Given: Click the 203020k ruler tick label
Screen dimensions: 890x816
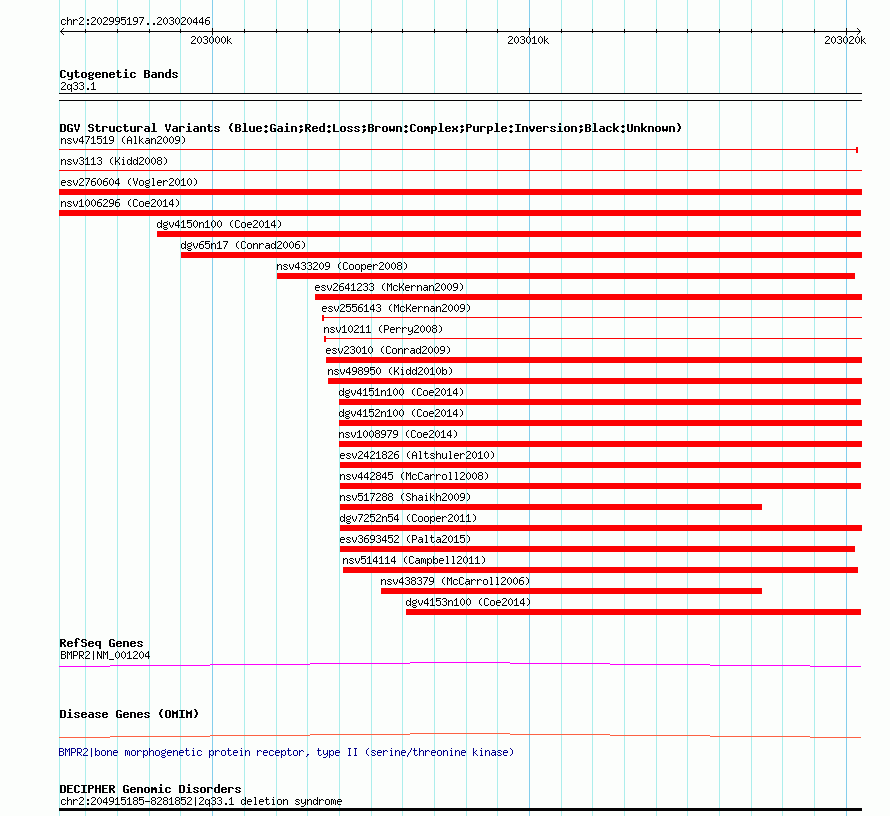Looking at the screenshot, I should point(845,40).
